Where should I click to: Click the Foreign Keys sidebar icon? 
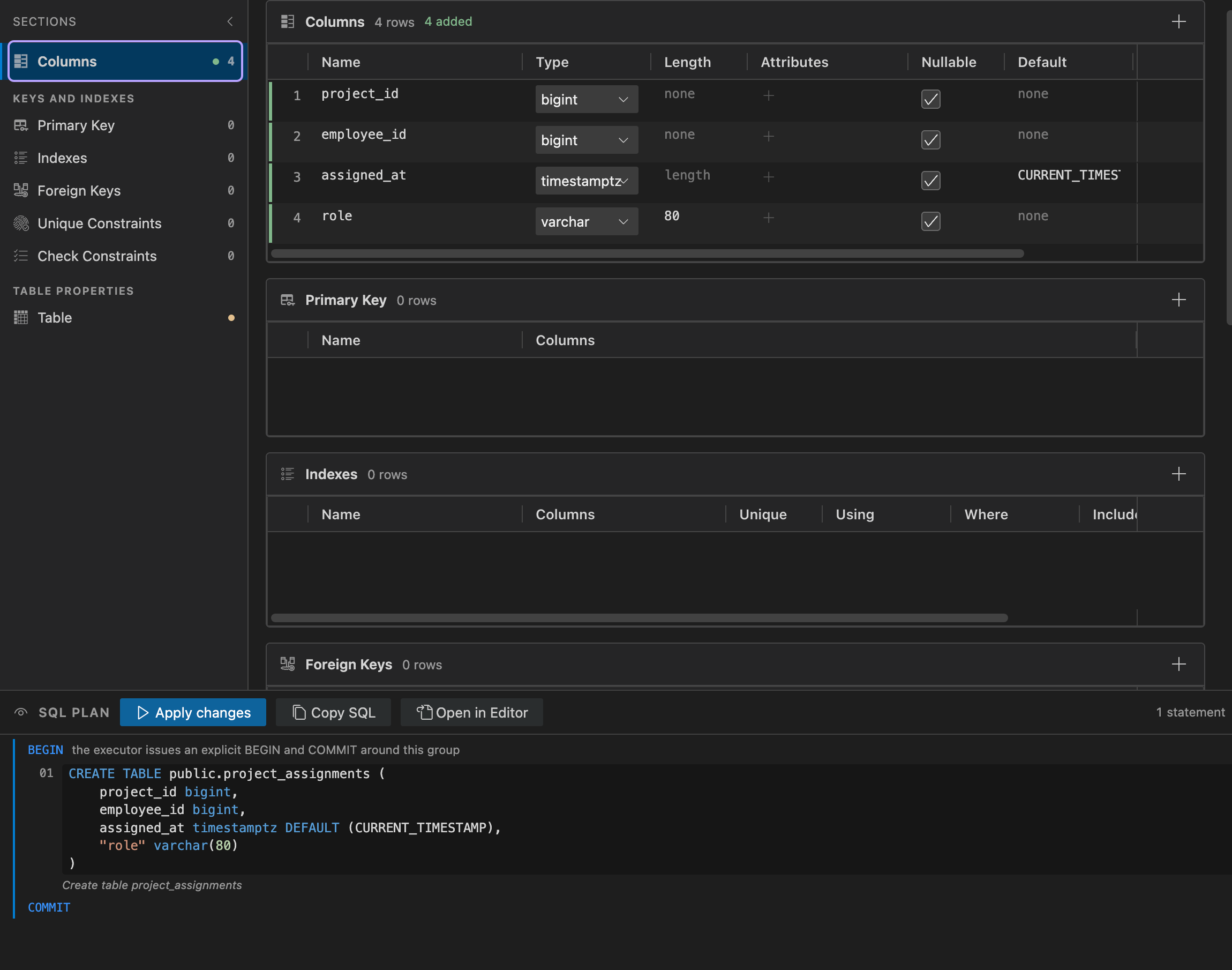click(x=21, y=191)
